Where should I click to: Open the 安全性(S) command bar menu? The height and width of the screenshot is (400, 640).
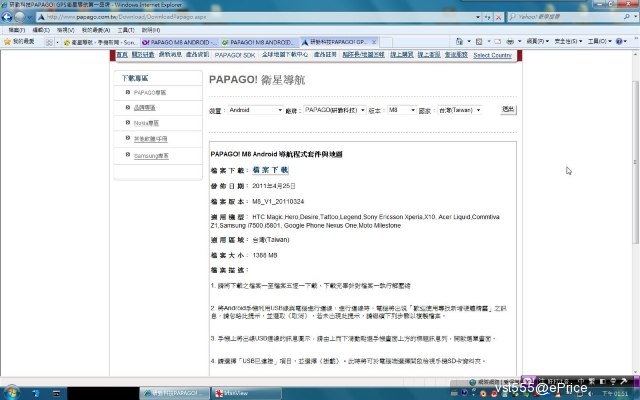tap(568, 41)
